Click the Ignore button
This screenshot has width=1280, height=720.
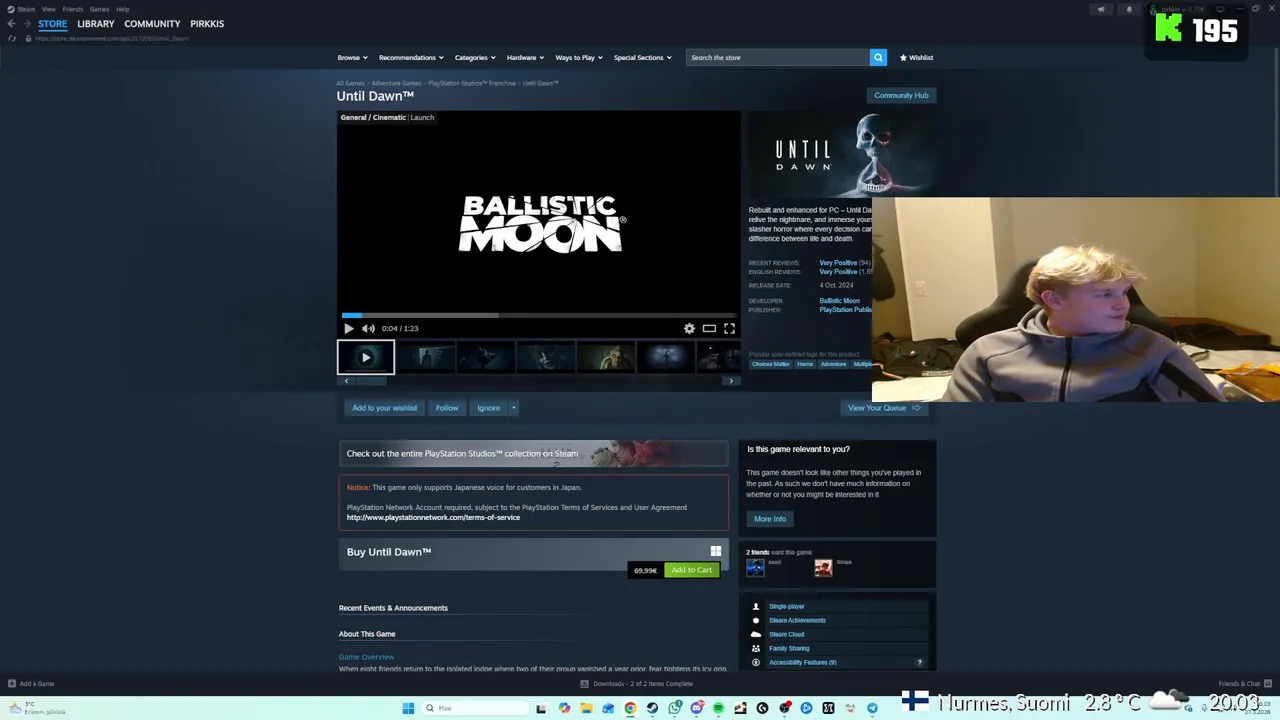point(488,408)
